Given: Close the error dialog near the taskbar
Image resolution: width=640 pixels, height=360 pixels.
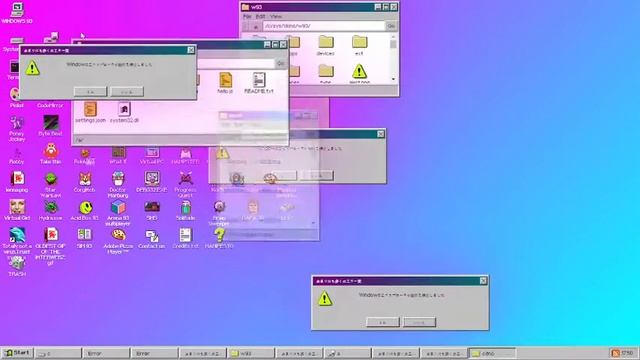Looking at the screenshot, I should (483, 281).
